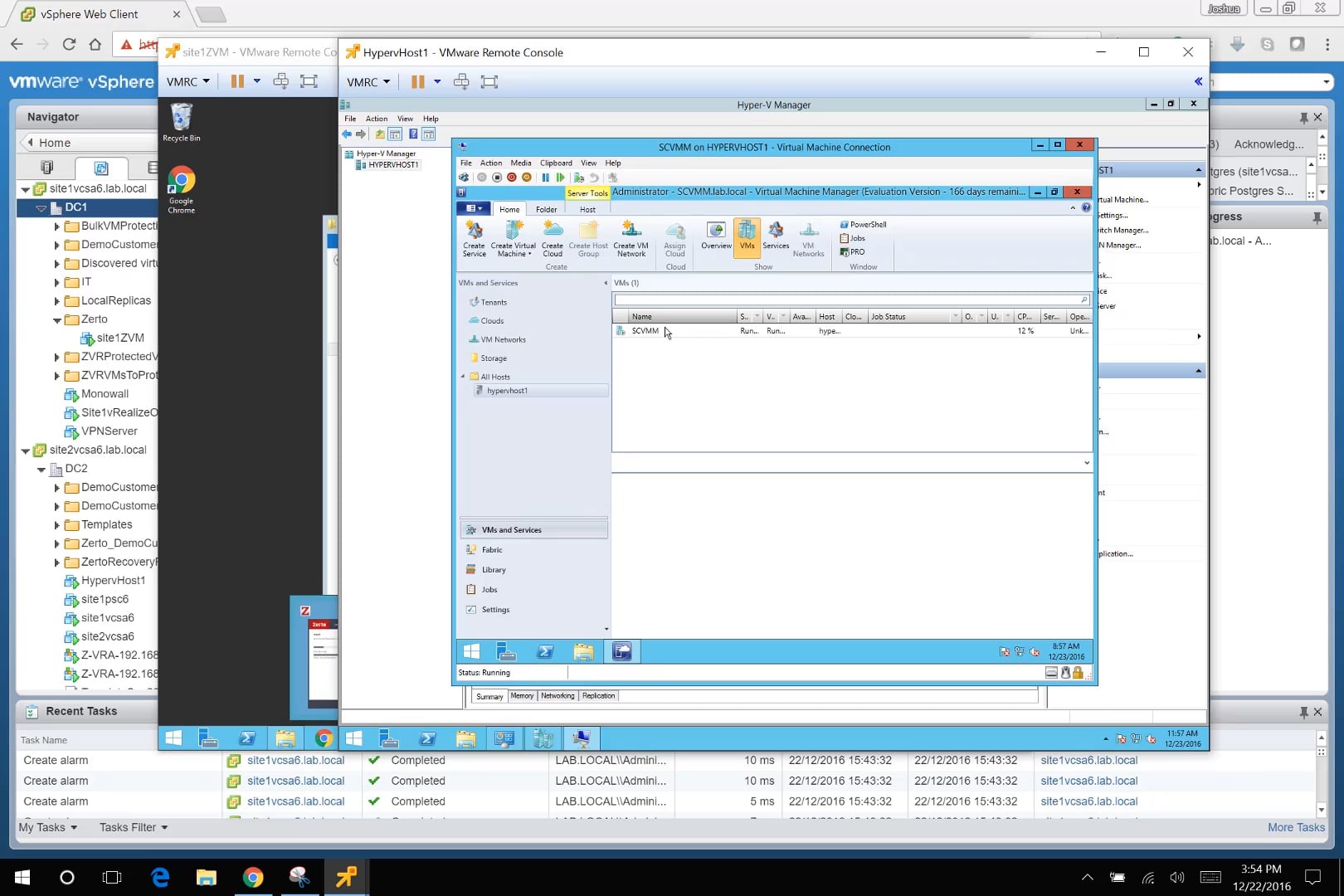Open PowerShell from the Window group
The height and width of the screenshot is (896, 1344).
[x=864, y=225]
